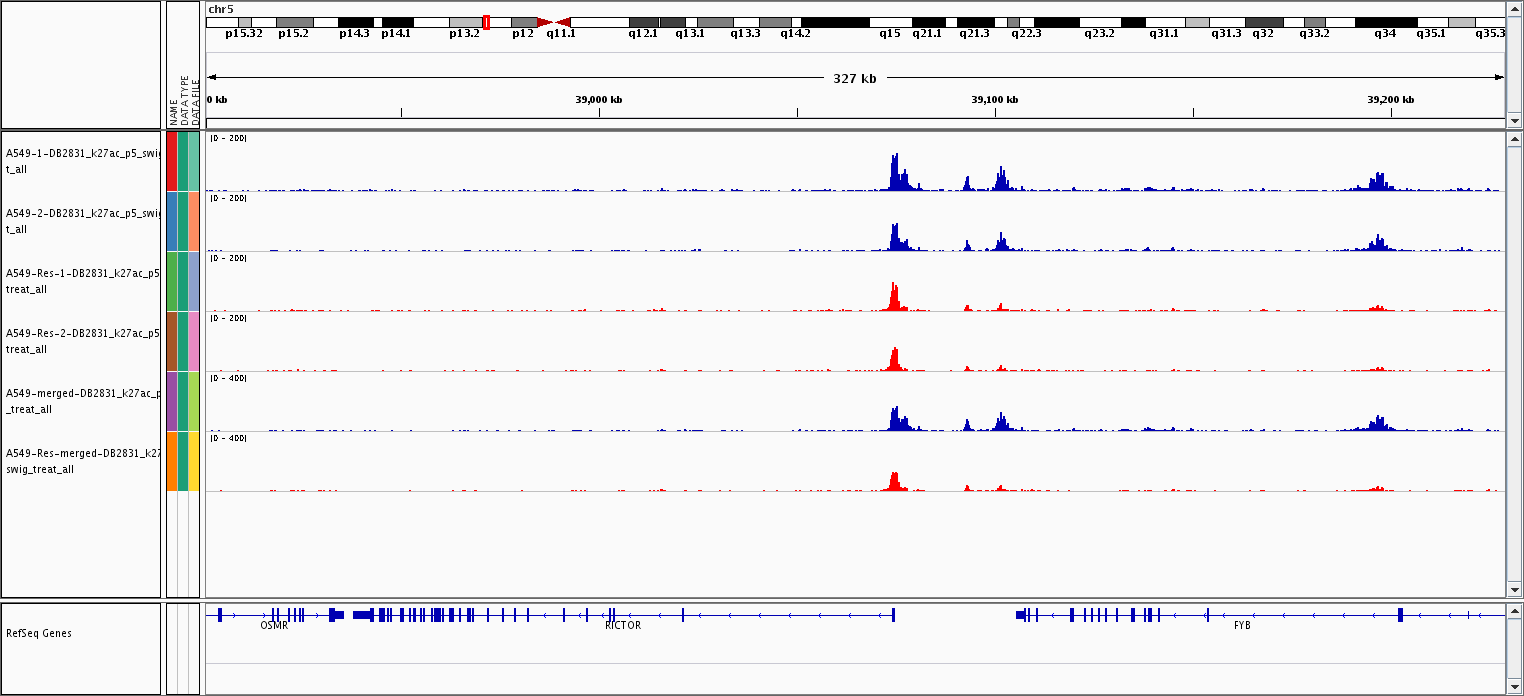Select the A549-Res-merged track name
Screen dimensions: 1524x696
pyautogui.click(x=82, y=461)
